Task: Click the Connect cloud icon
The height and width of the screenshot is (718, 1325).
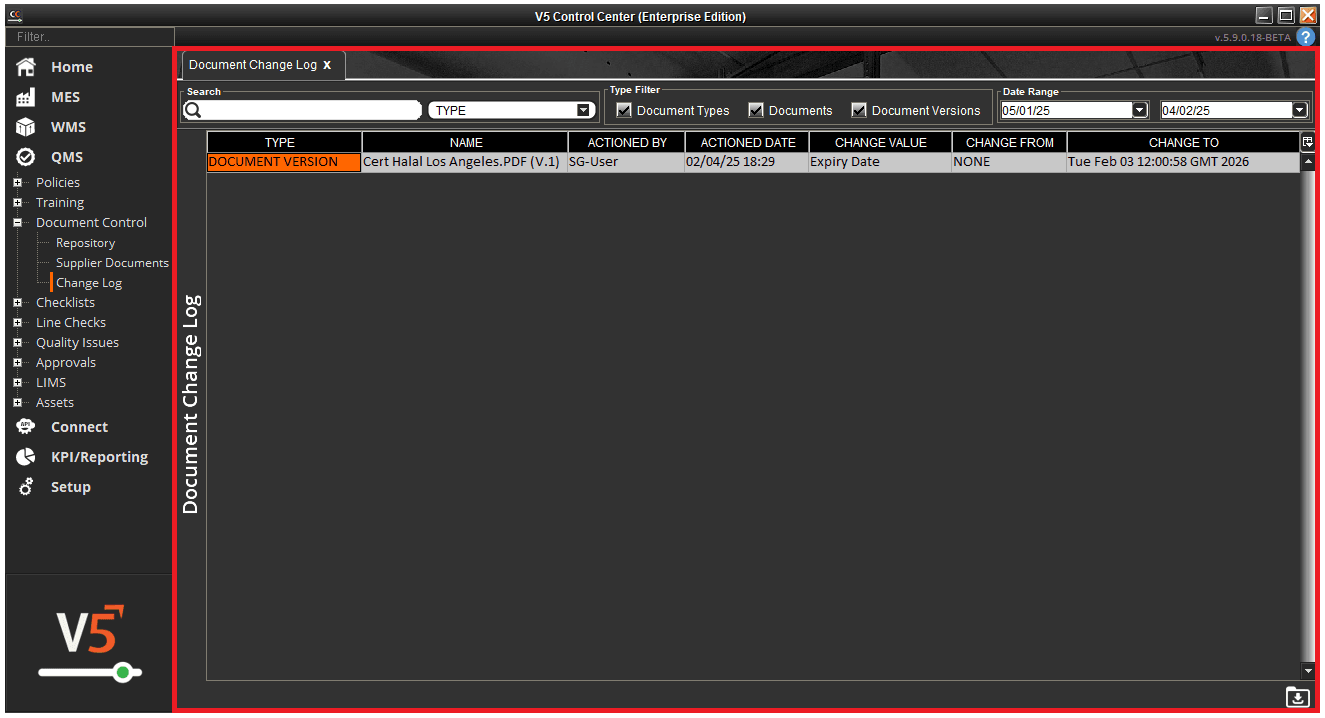Action: coord(27,427)
